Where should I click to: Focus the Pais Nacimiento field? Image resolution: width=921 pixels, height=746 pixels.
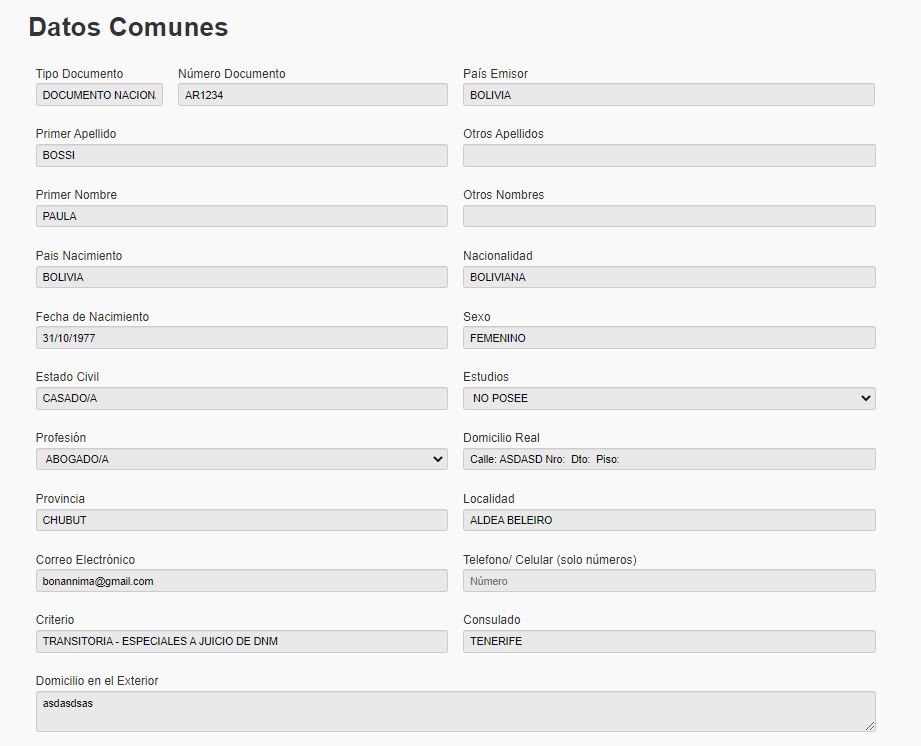(241, 277)
